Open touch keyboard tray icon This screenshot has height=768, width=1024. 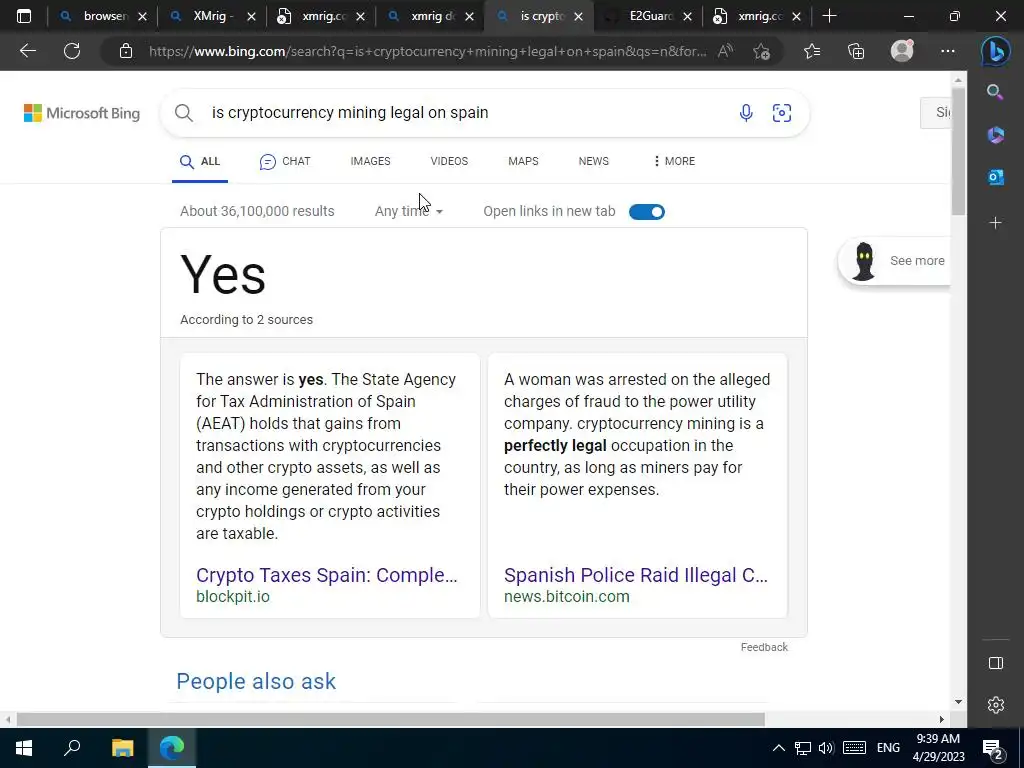coord(854,748)
